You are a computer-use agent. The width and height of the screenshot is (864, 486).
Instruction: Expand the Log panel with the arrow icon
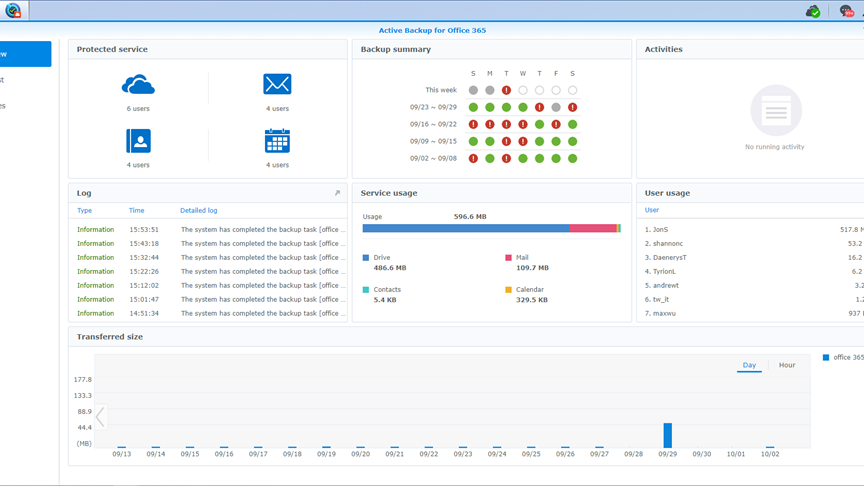click(337, 193)
